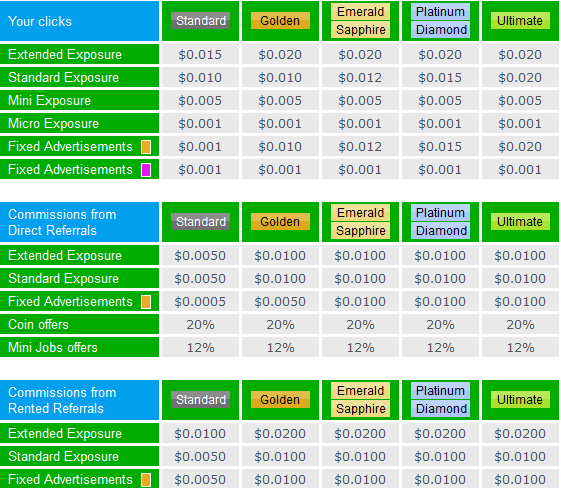Select the Emerald badge in Your clicks header

point(360,12)
